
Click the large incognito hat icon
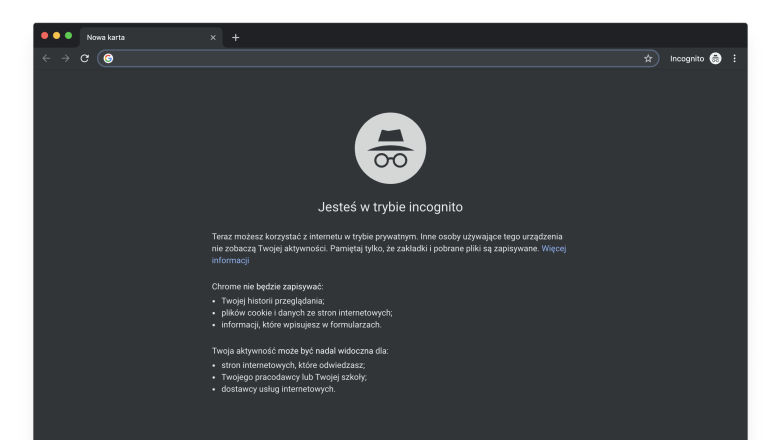click(390, 148)
